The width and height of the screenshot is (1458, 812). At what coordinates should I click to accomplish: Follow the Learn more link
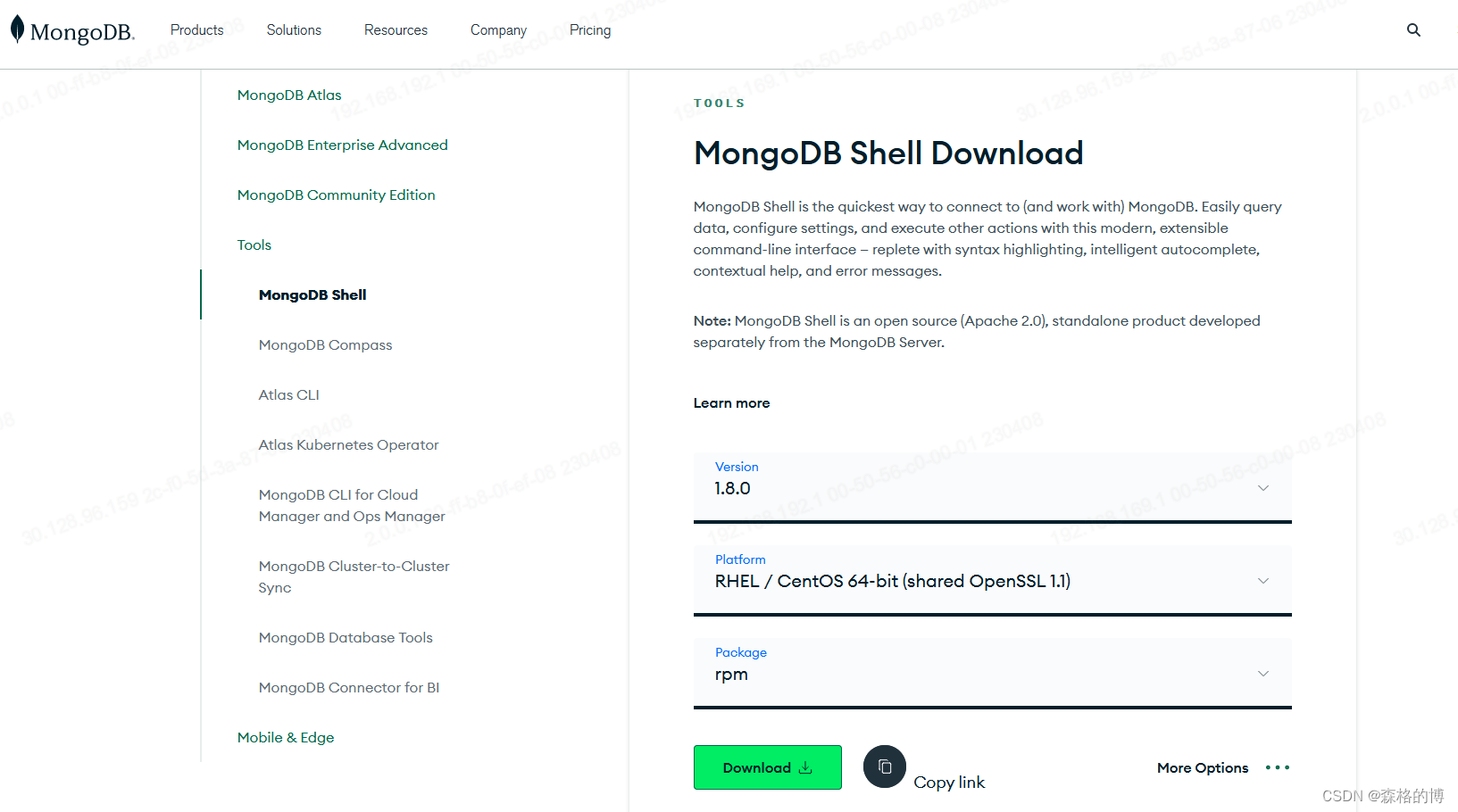(731, 403)
